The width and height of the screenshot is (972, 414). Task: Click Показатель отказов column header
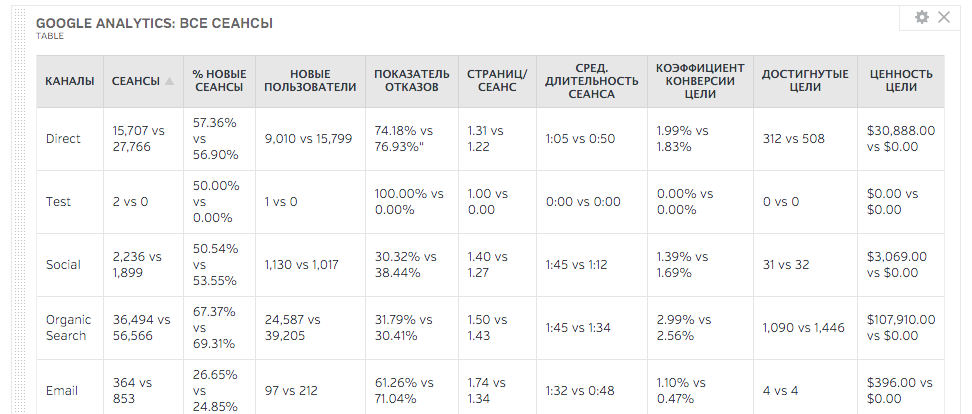(x=411, y=81)
